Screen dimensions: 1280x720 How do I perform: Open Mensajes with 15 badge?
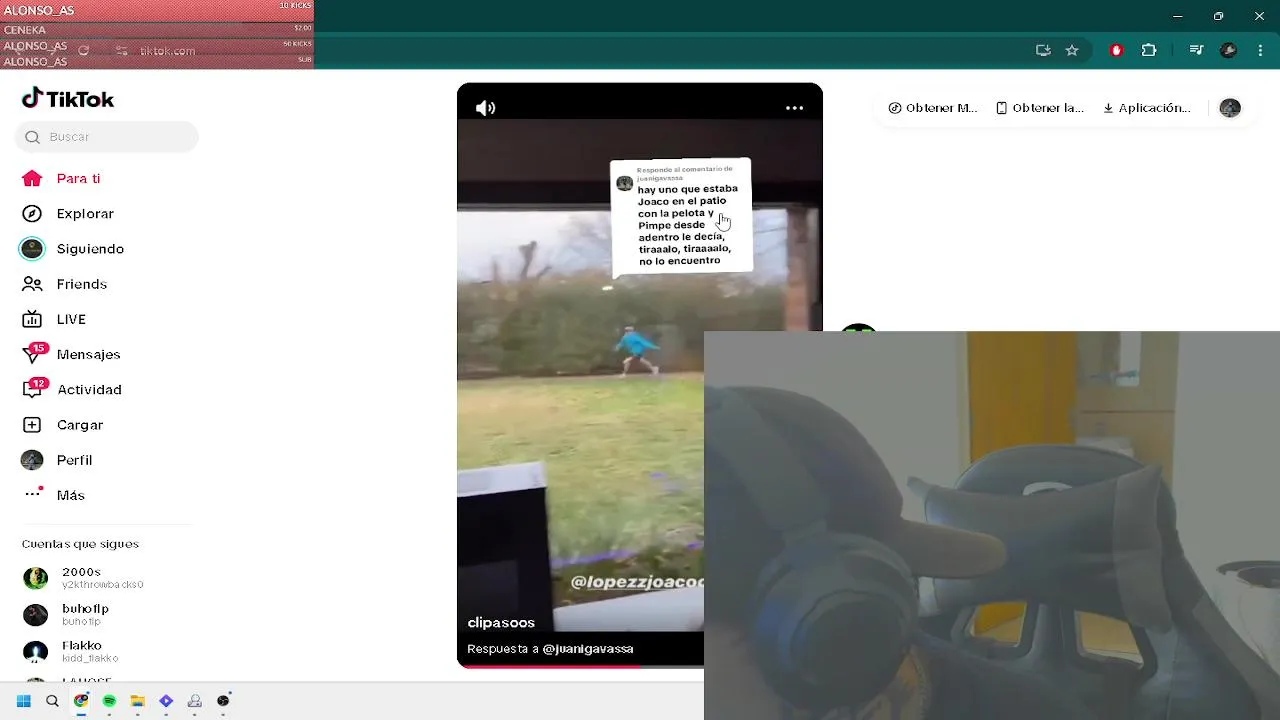(x=71, y=354)
